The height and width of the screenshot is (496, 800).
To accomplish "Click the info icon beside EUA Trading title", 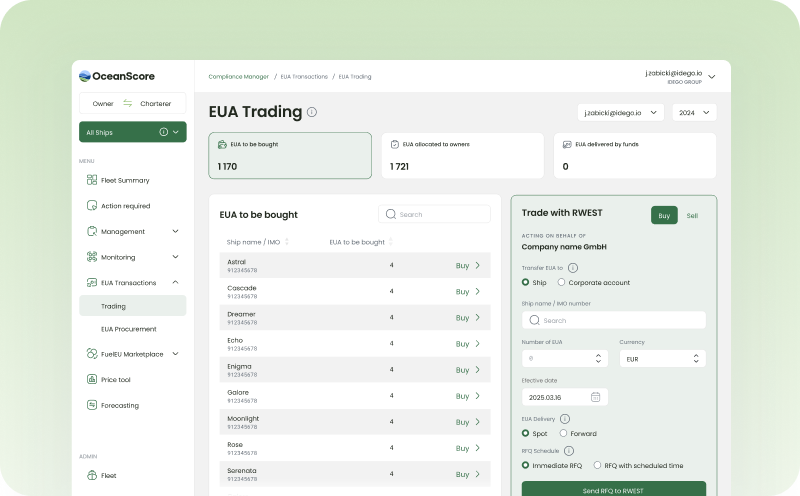I will pyautogui.click(x=312, y=112).
